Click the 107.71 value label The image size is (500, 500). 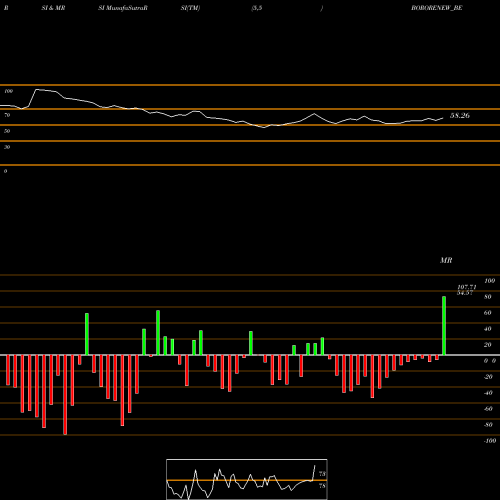tap(467, 287)
